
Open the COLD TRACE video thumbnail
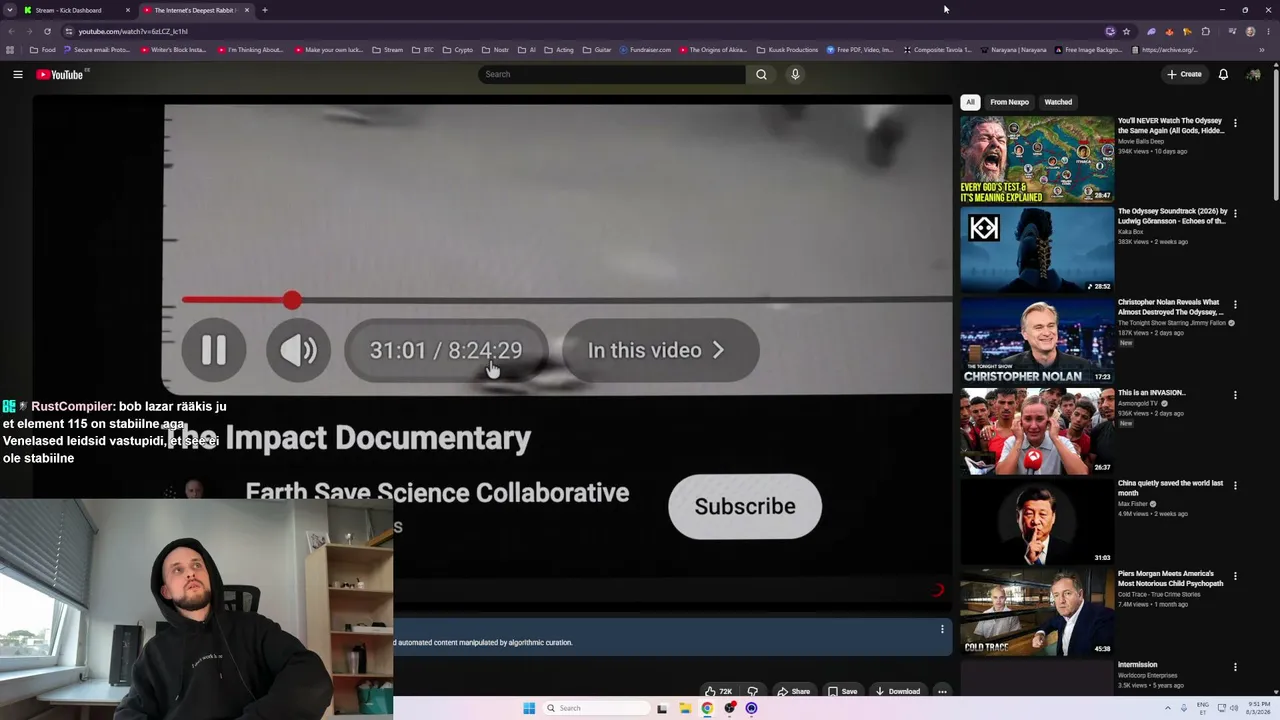pyautogui.click(x=1037, y=613)
